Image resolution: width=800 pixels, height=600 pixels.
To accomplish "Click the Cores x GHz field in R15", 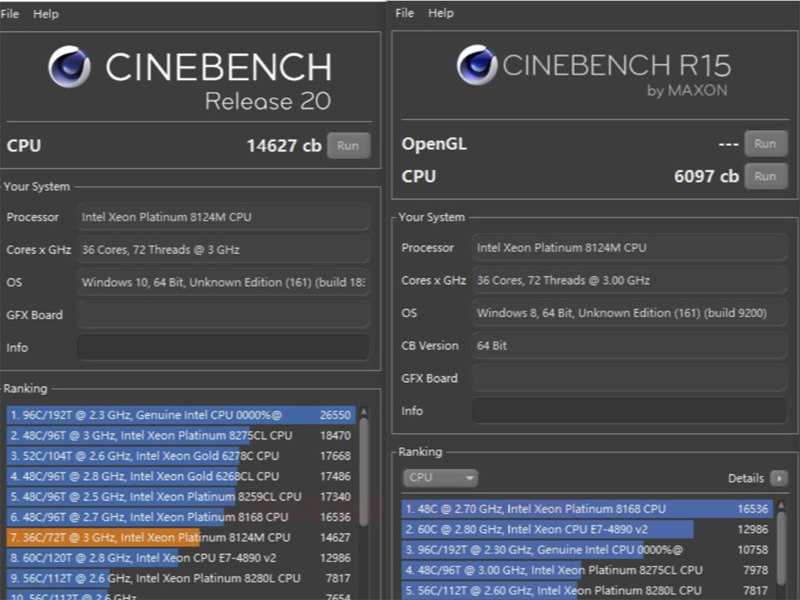I will 629,280.
